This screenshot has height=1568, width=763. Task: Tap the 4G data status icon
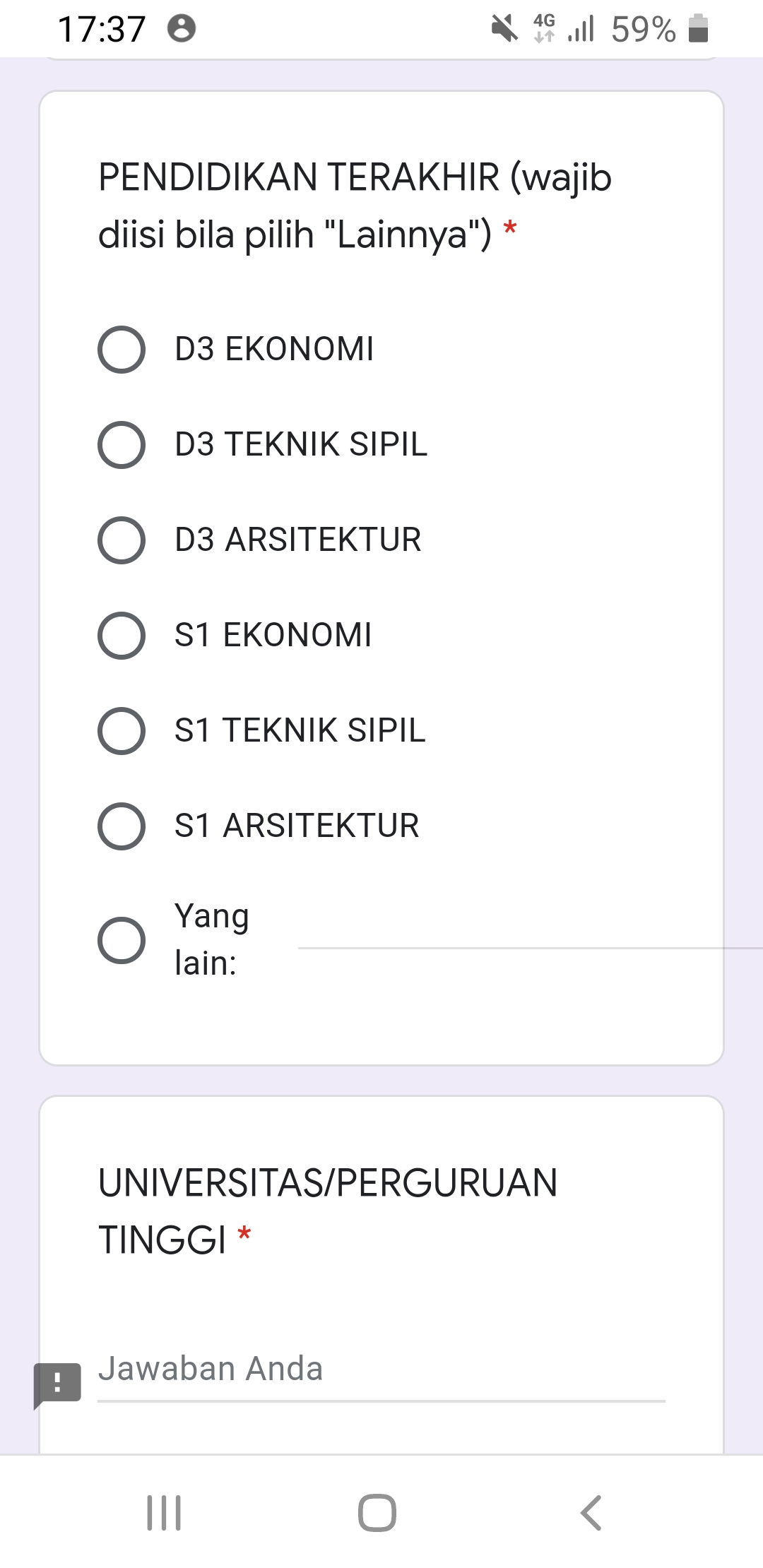point(544,29)
